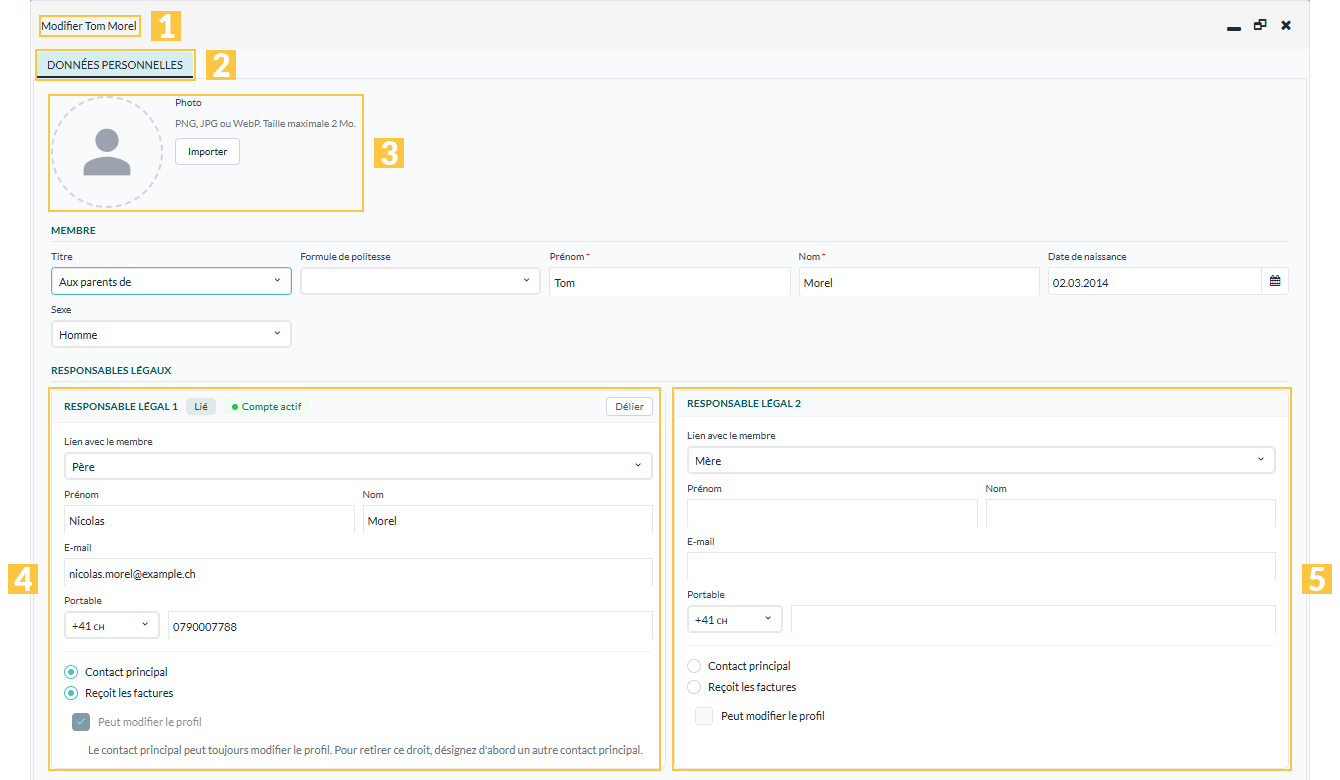The height and width of the screenshot is (780, 1340).
Task: Expand the Formule de politesse dropdown
Action: click(420, 282)
